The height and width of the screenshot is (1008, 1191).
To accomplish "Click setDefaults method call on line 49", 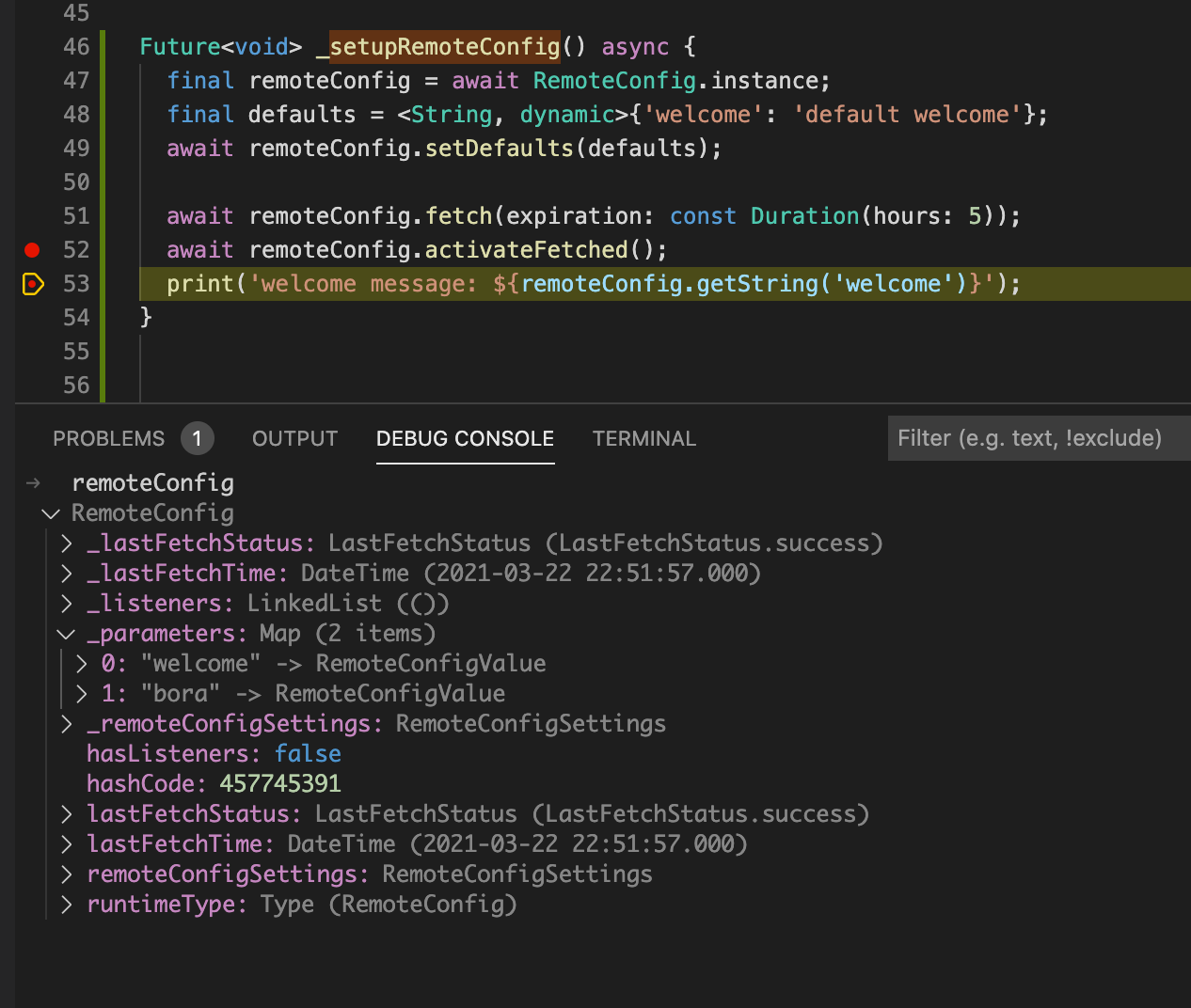I will (x=499, y=149).
